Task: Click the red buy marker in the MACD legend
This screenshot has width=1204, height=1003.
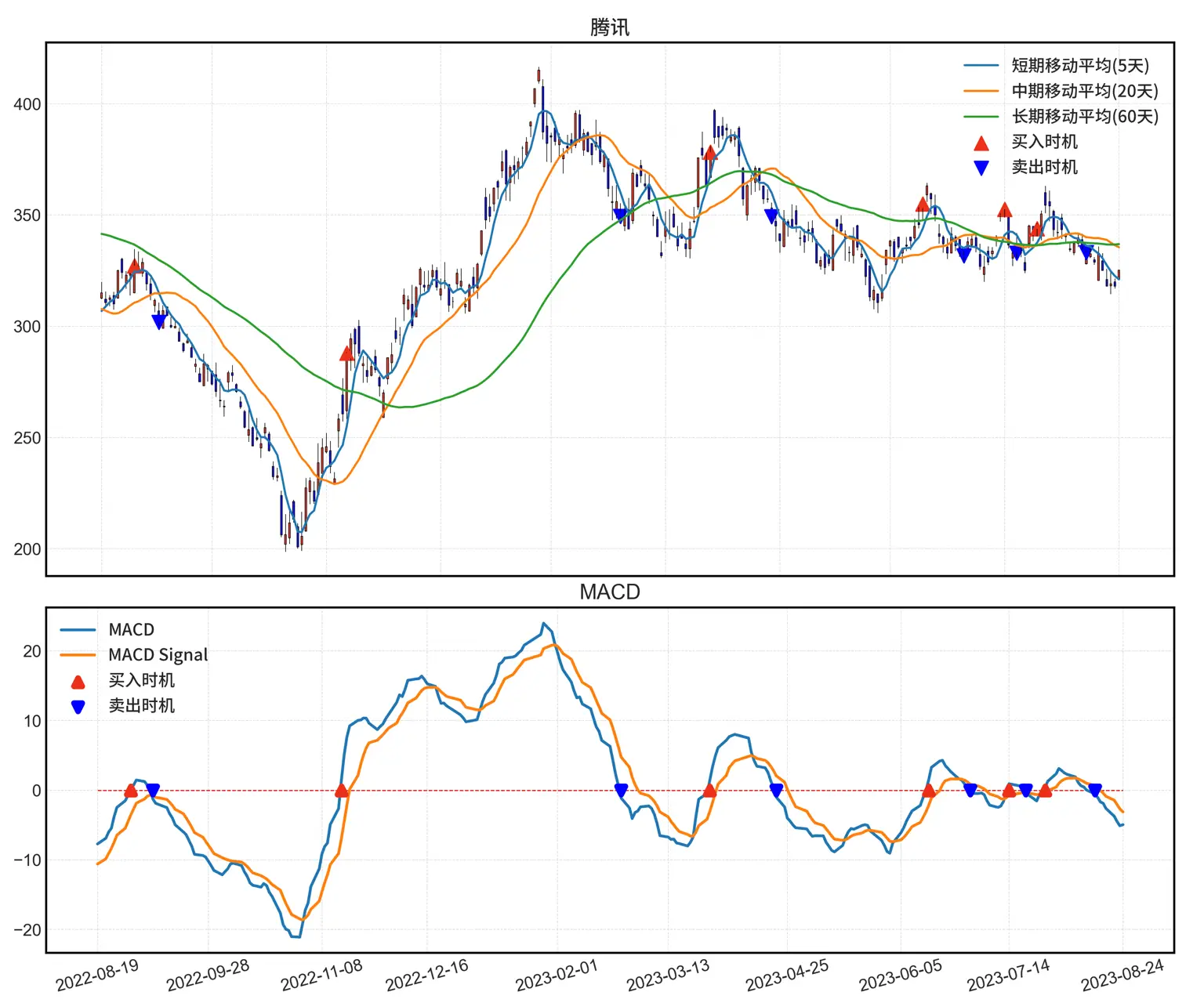Action: point(78,682)
